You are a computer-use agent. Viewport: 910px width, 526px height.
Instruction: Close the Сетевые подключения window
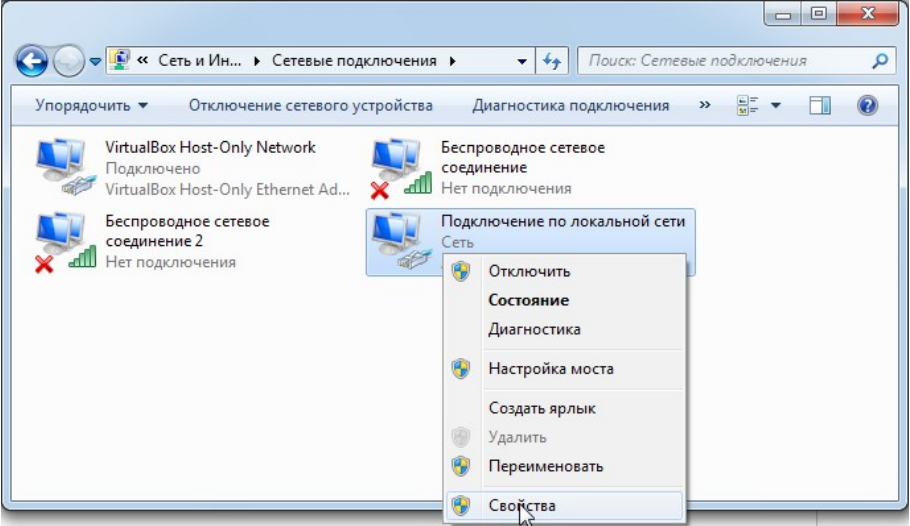pyautogui.click(x=868, y=13)
